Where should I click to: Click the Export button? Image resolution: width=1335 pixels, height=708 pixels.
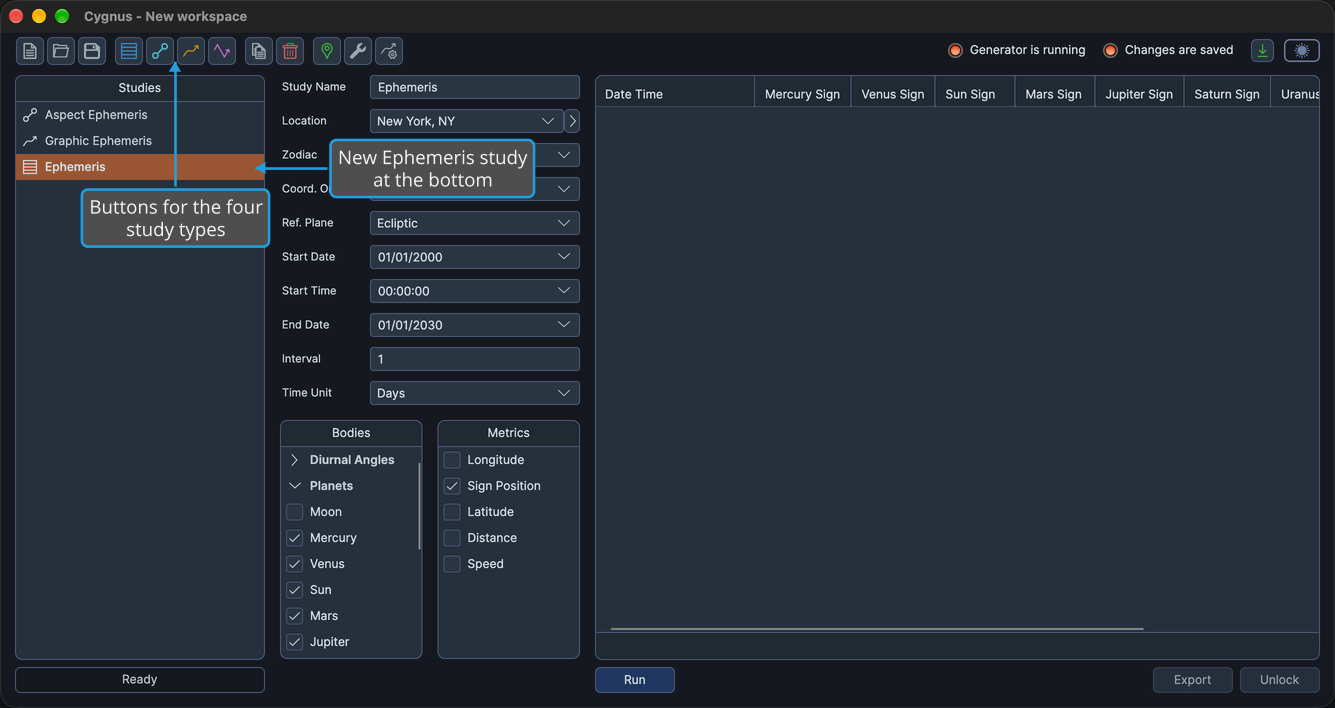[x=1193, y=680]
